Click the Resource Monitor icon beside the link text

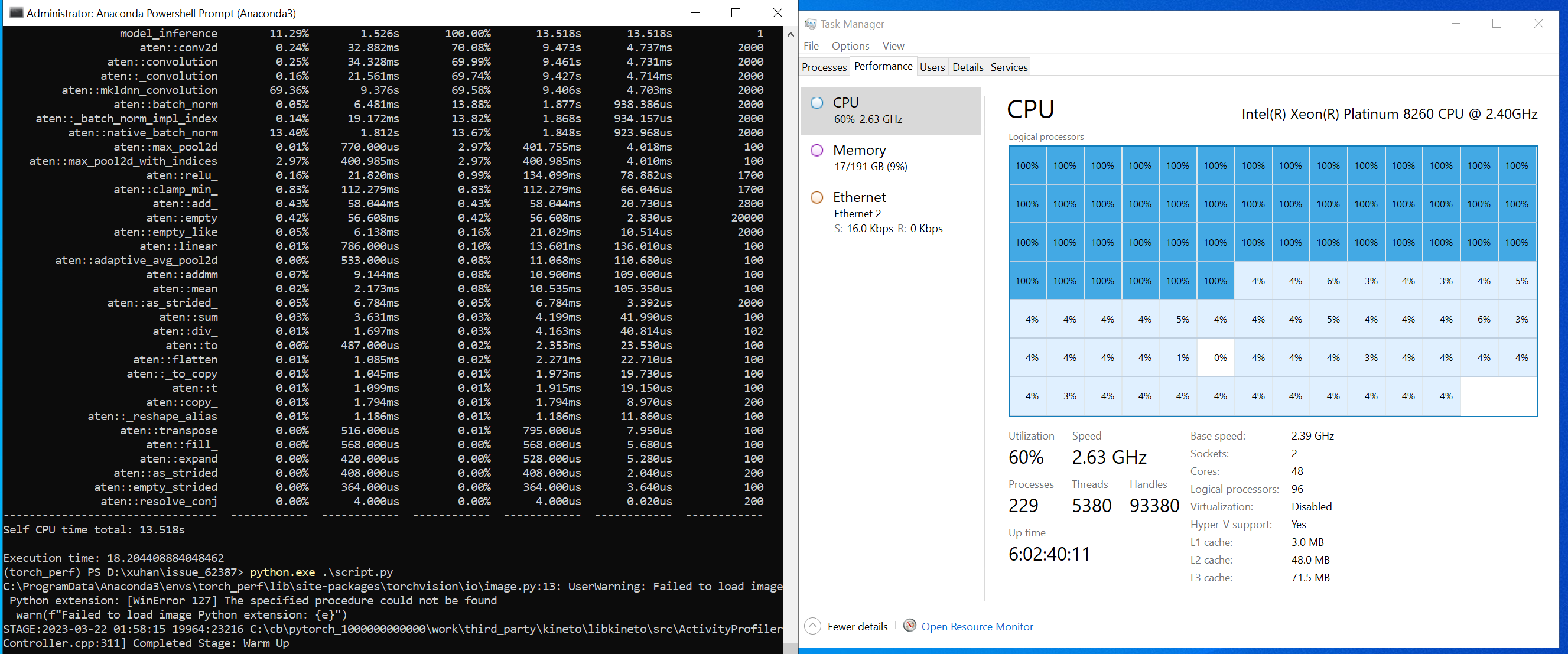pyautogui.click(x=909, y=626)
